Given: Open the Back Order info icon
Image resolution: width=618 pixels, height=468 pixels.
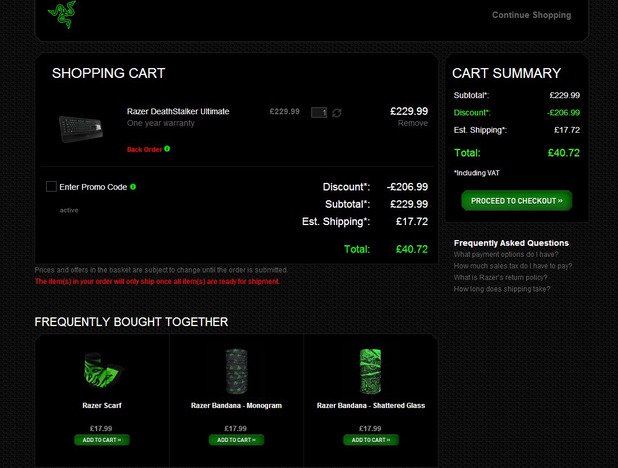Looking at the screenshot, I should point(167,149).
